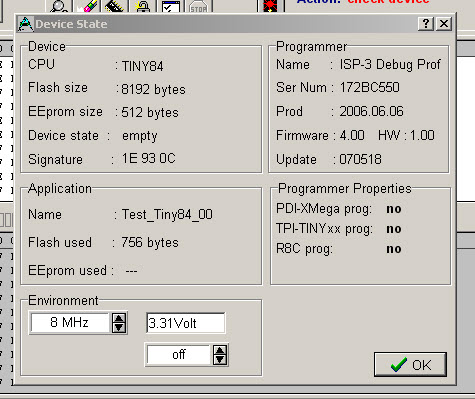
Task: Click the magnifier check-device toolbar icon
Action: click(x=59, y=6)
